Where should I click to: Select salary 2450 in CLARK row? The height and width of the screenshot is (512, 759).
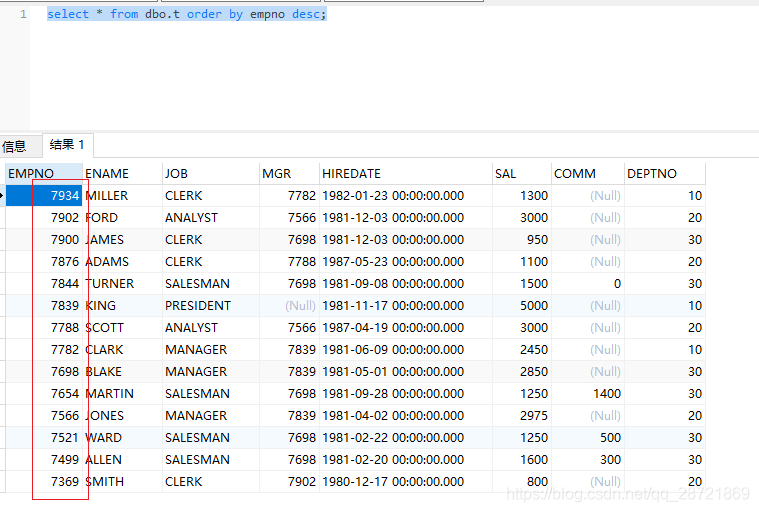coord(521,350)
